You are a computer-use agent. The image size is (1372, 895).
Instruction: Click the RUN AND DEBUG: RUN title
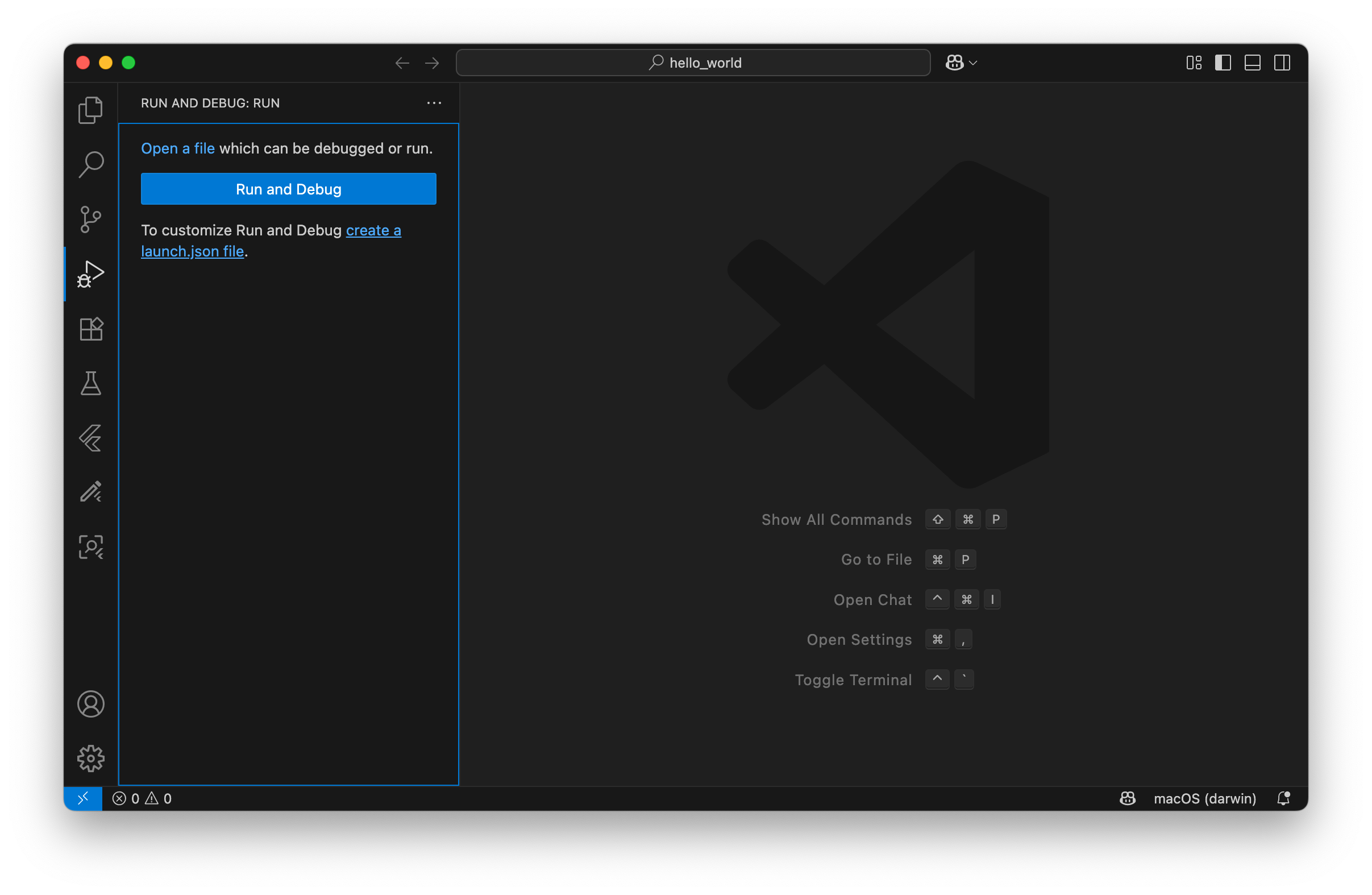[210, 103]
